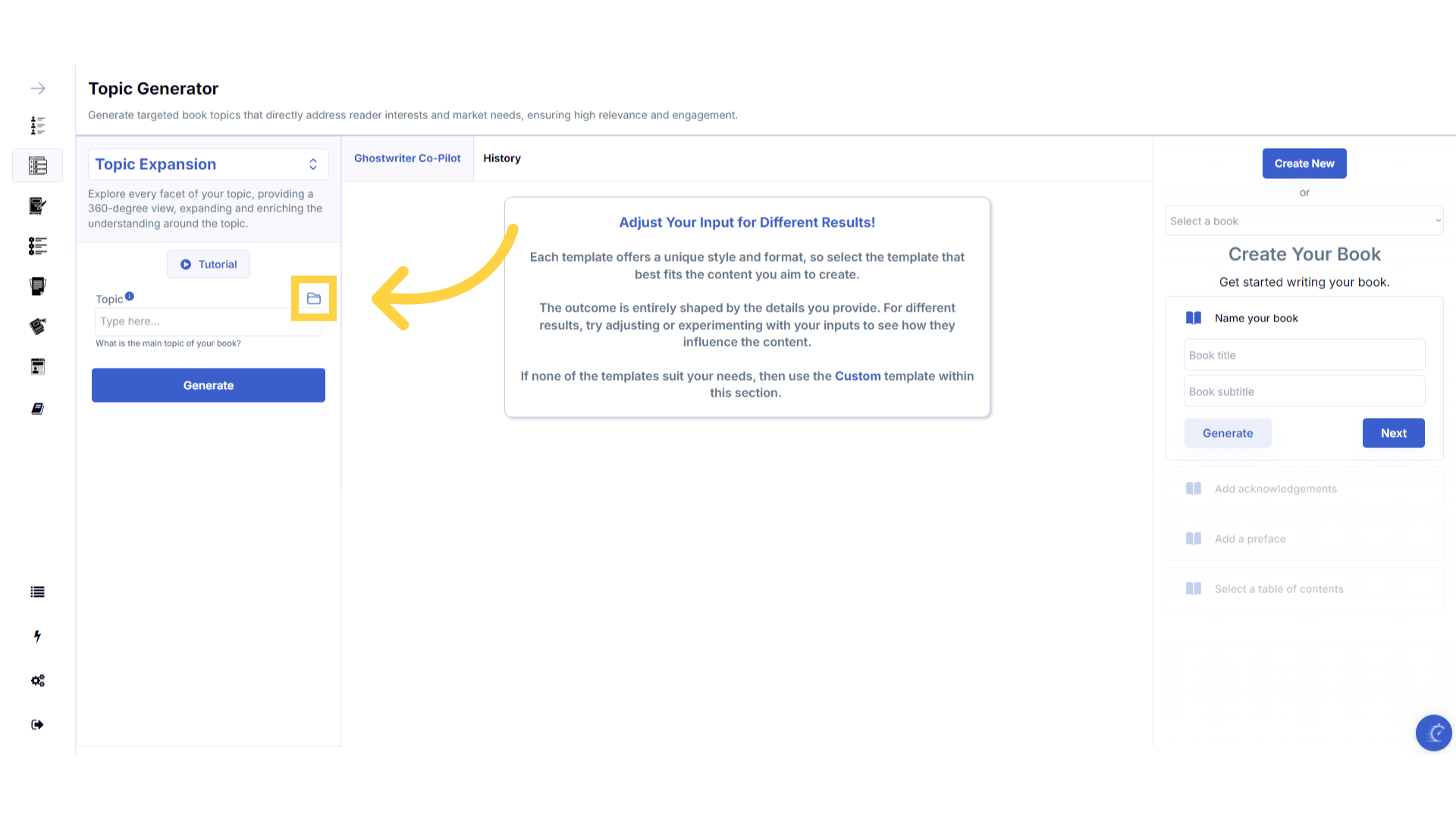Click the list icon in the lower sidebar

click(38, 592)
